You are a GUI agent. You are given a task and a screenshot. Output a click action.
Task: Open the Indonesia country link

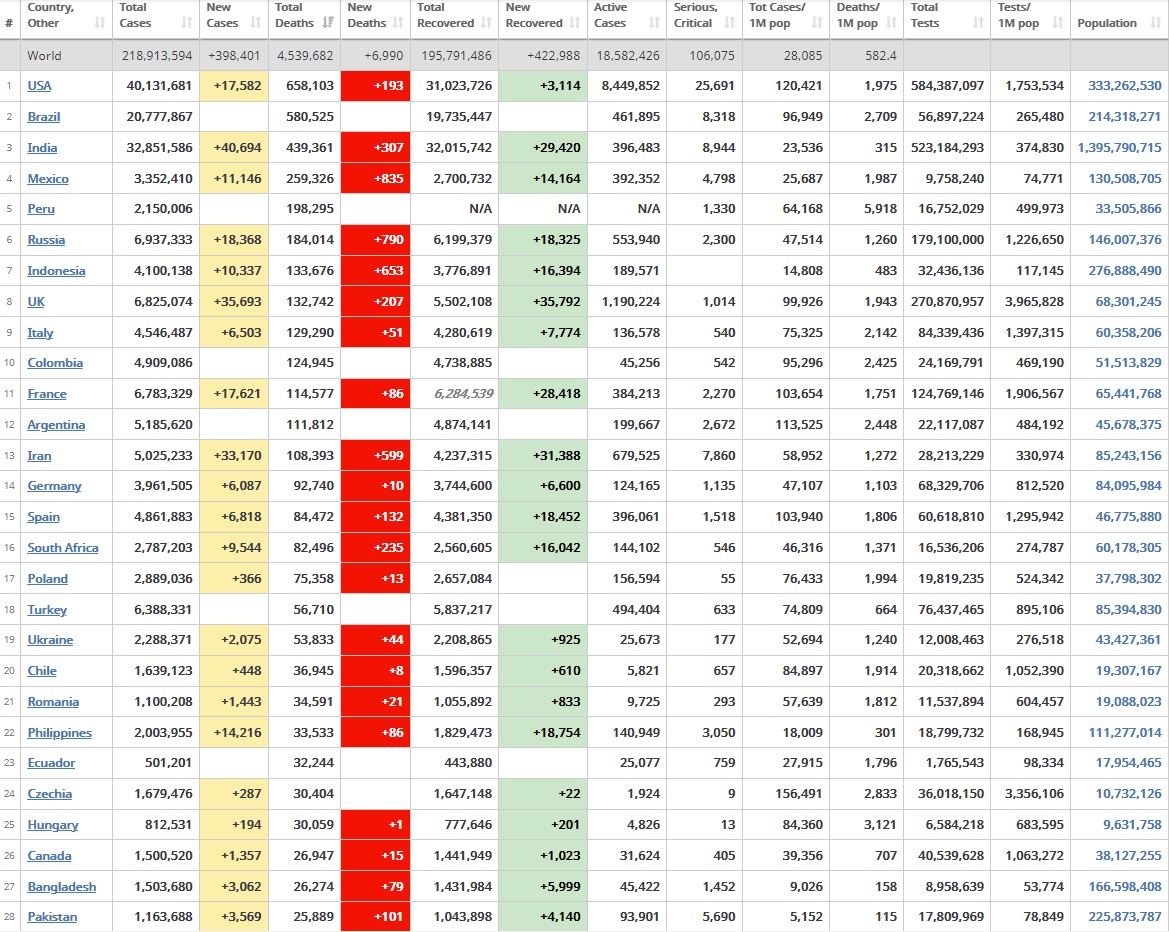57,271
